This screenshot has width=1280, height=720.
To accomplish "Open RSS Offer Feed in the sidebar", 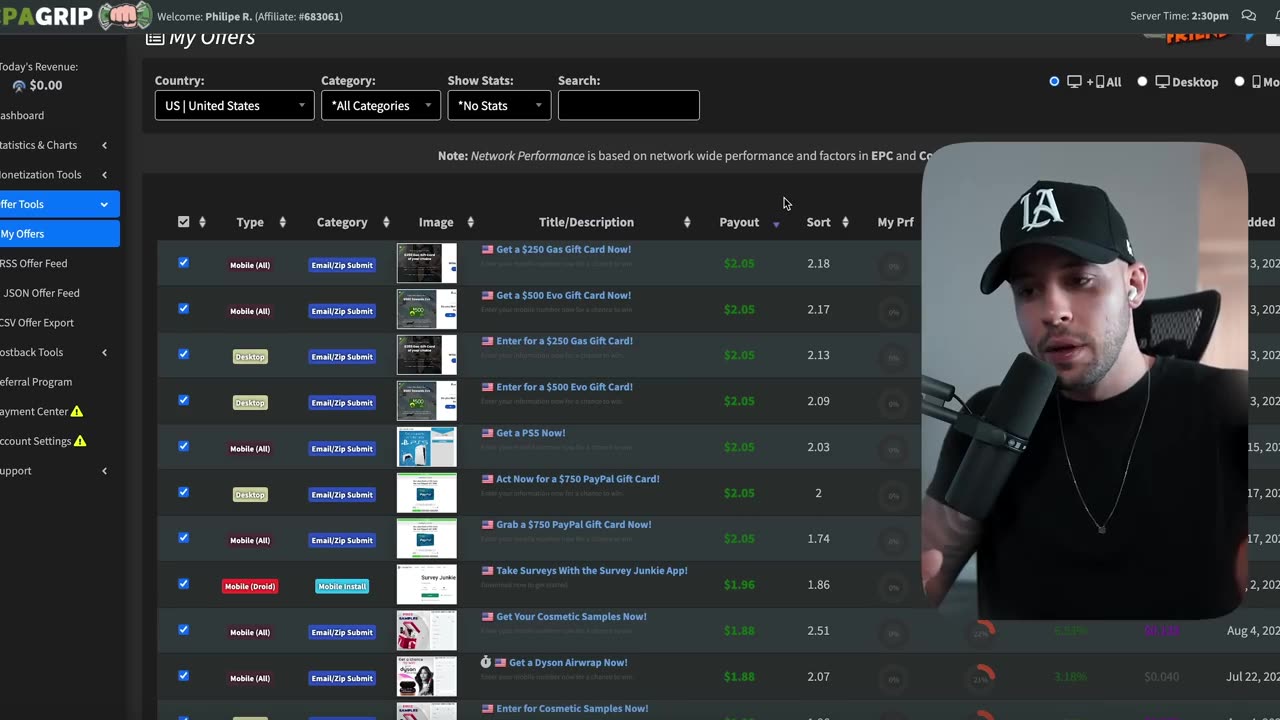I will pos(34,264).
